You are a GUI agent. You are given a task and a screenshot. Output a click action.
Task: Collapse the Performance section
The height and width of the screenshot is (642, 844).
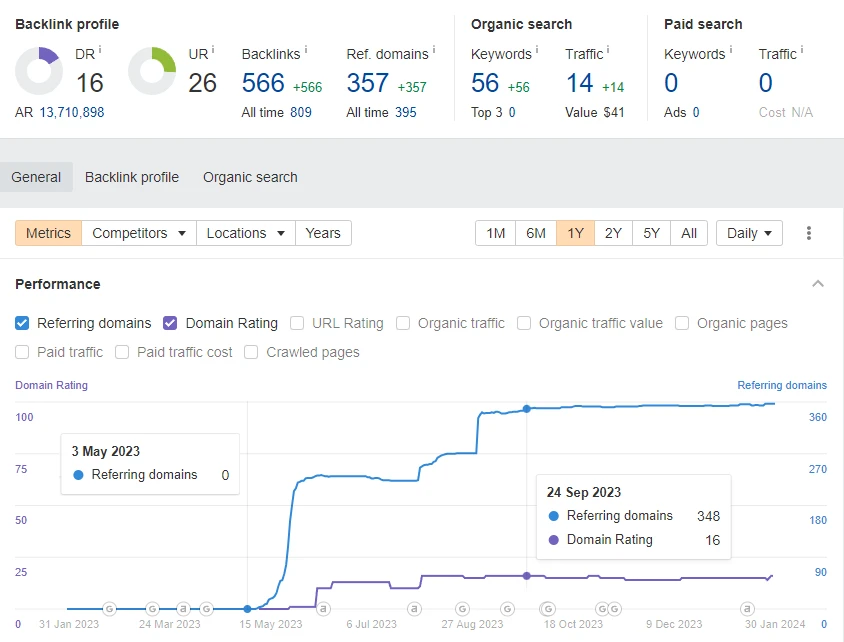click(x=818, y=284)
